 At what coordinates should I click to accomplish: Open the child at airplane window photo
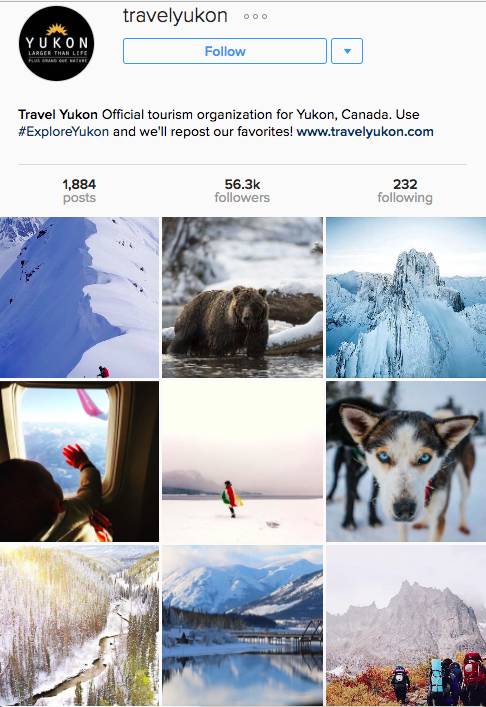[79, 461]
